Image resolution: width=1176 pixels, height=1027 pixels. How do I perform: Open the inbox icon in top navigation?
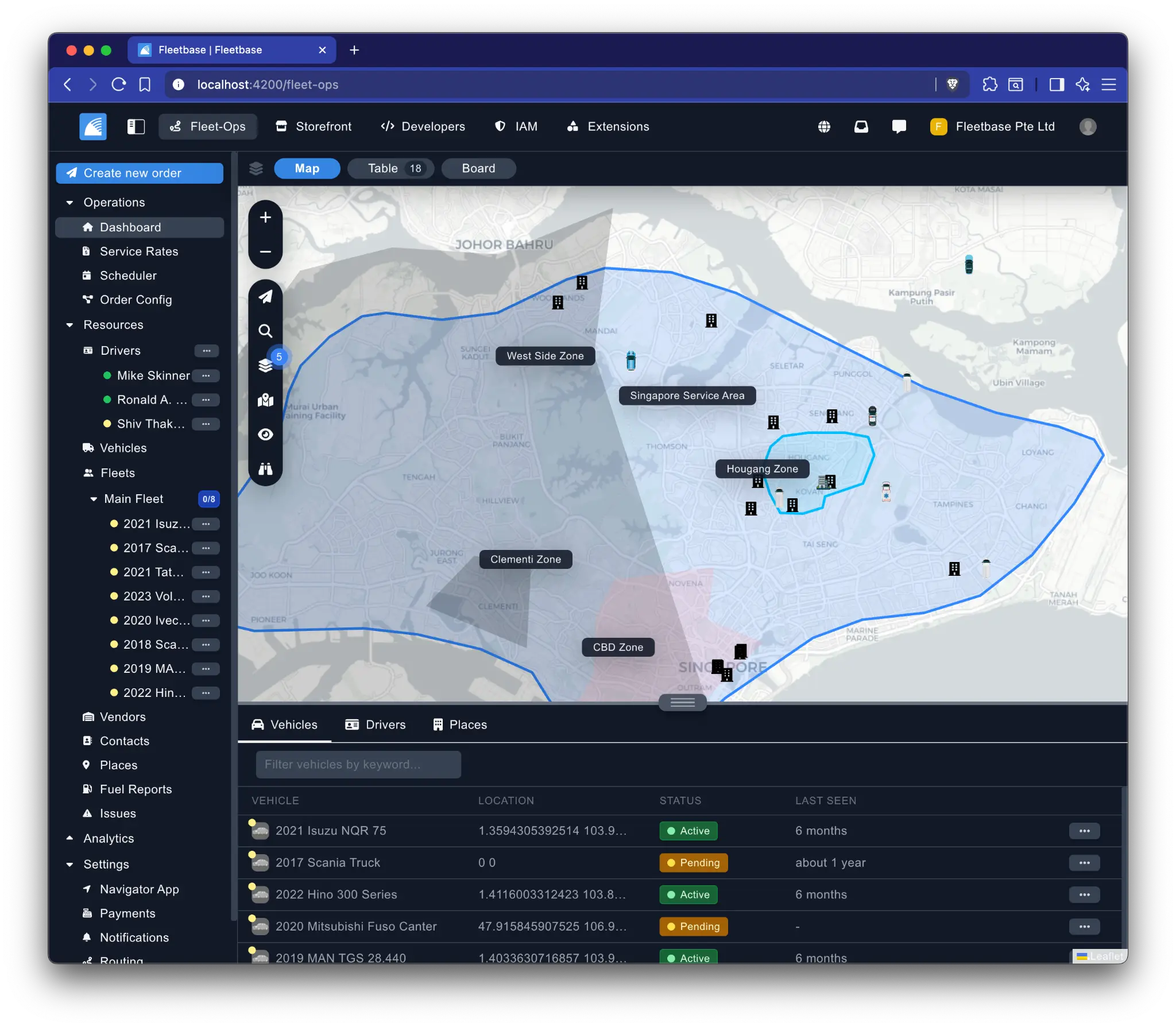[861, 126]
